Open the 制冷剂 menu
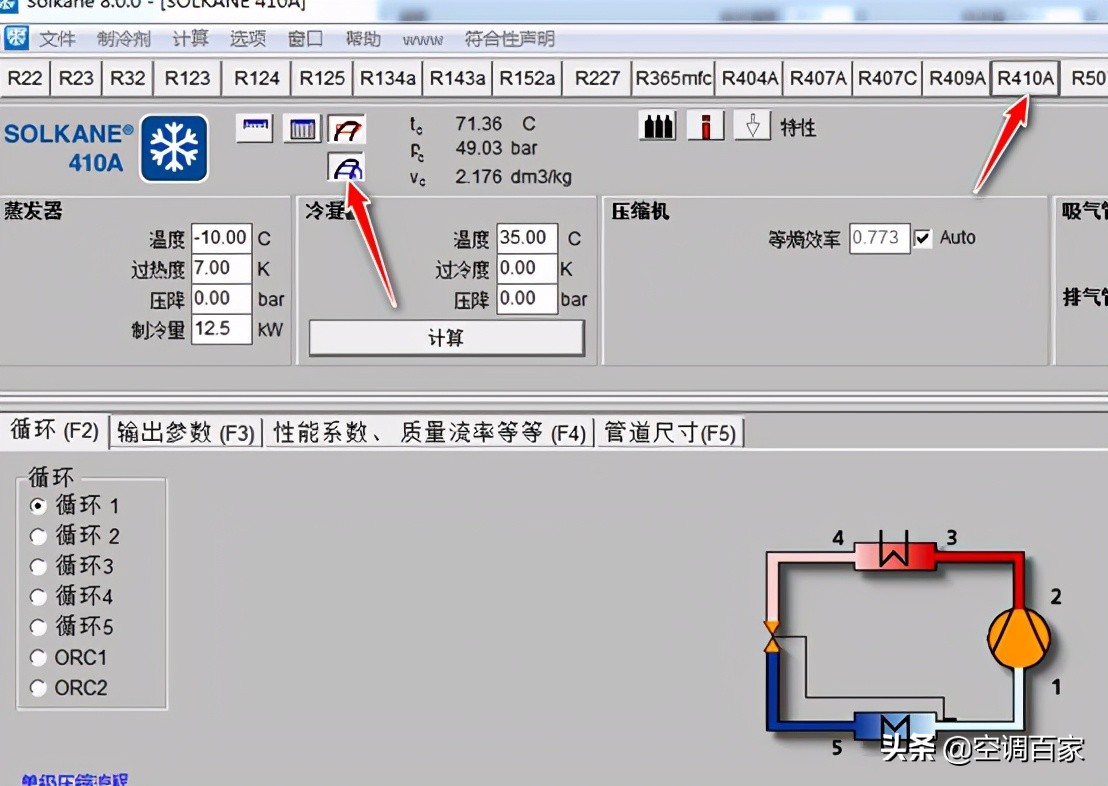Viewport: 1108px width, 786px height. (124, 39)
